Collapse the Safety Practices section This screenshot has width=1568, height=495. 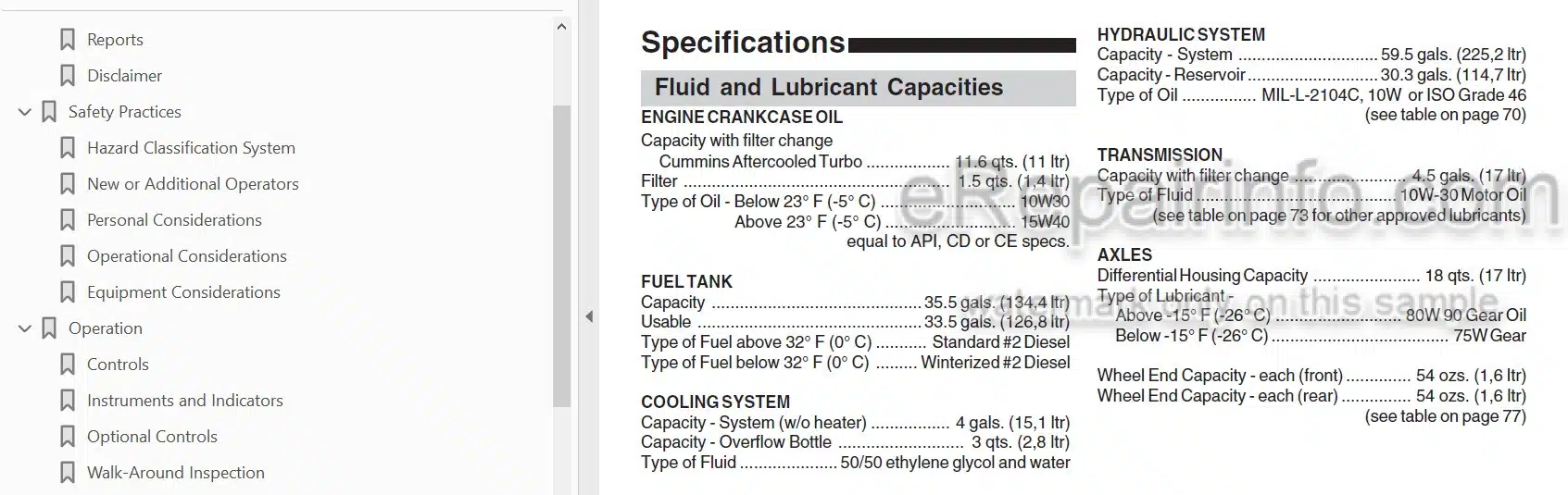click(25, 112)
